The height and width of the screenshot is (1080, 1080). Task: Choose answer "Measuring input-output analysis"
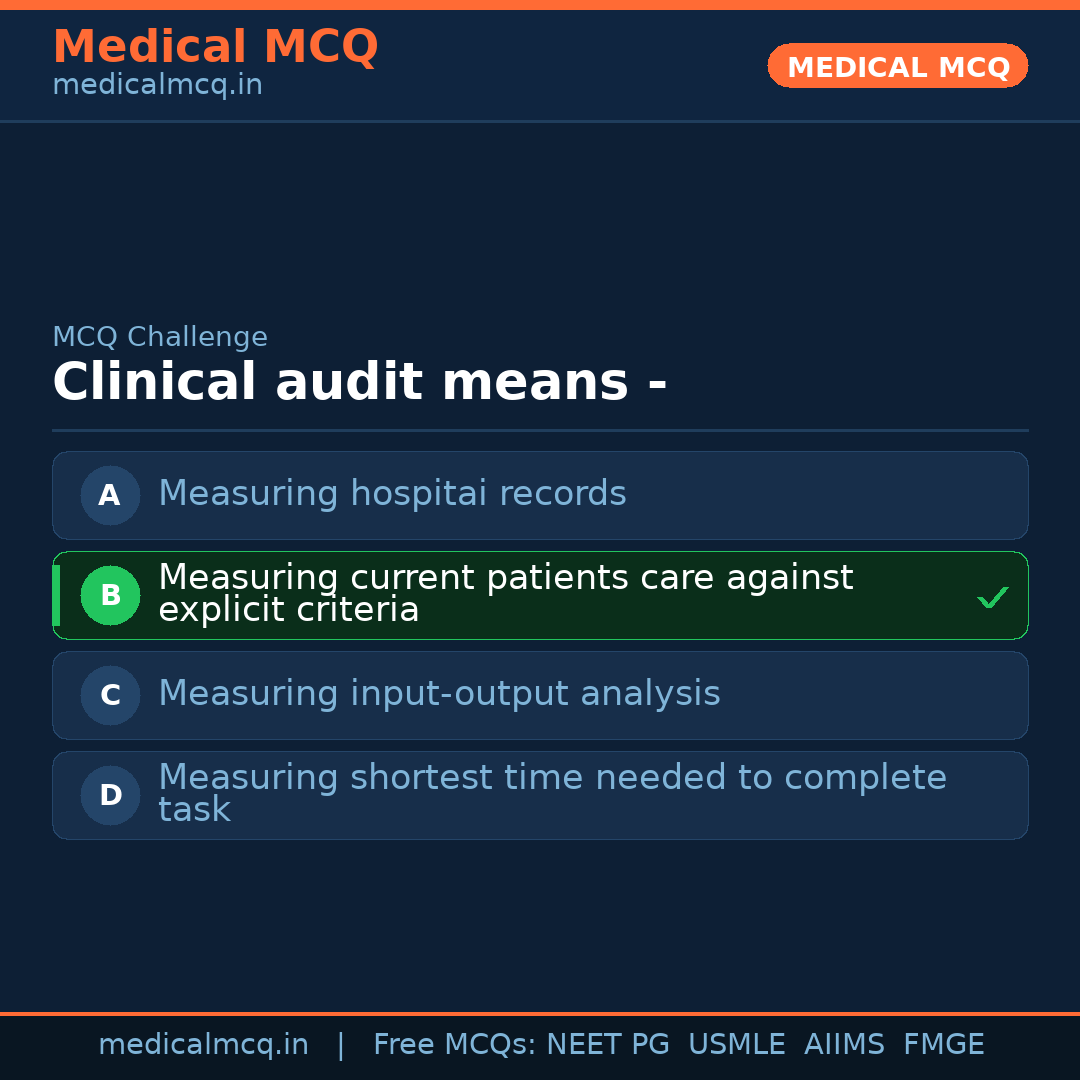coord(439,694)
